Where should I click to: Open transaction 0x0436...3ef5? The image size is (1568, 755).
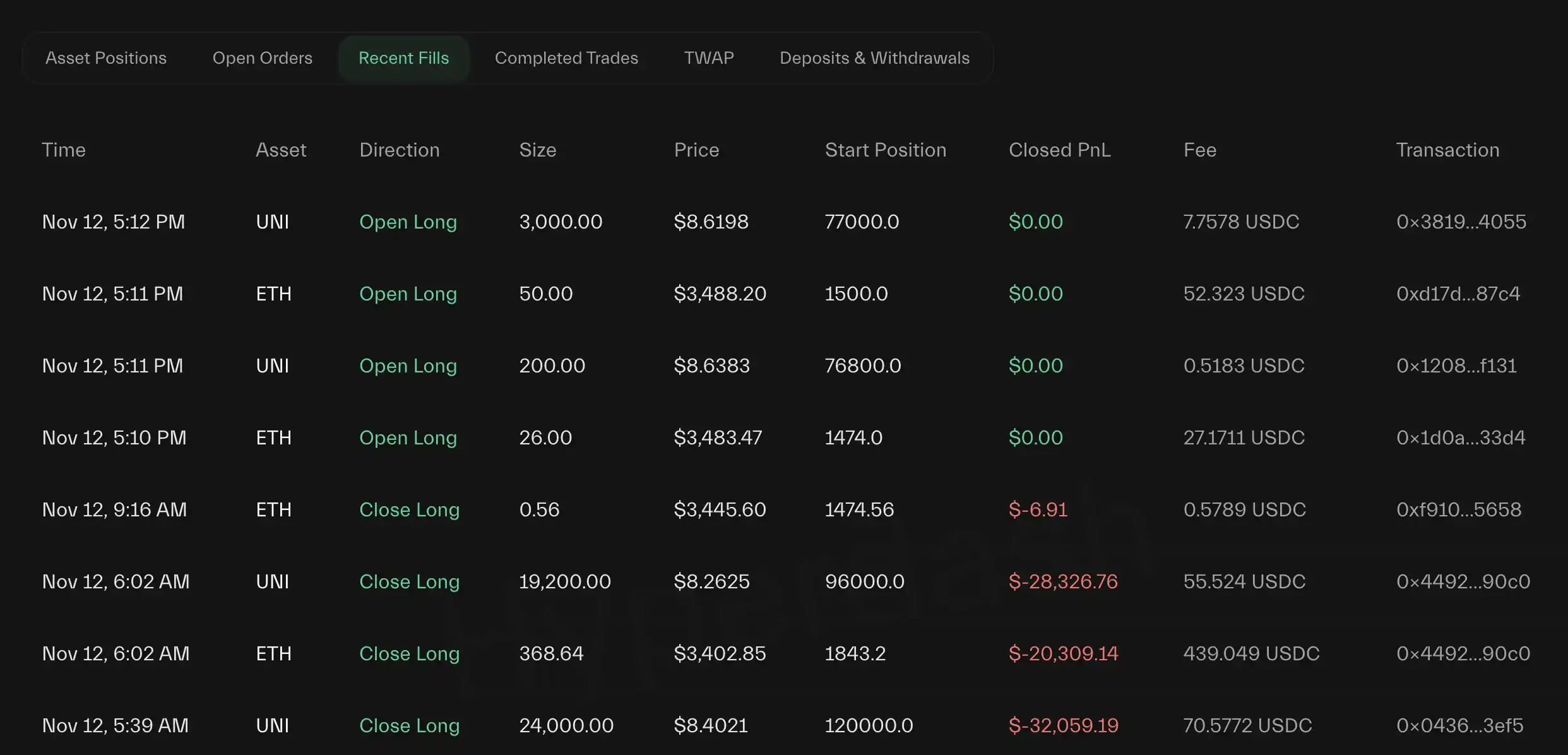click(1459, 725)
